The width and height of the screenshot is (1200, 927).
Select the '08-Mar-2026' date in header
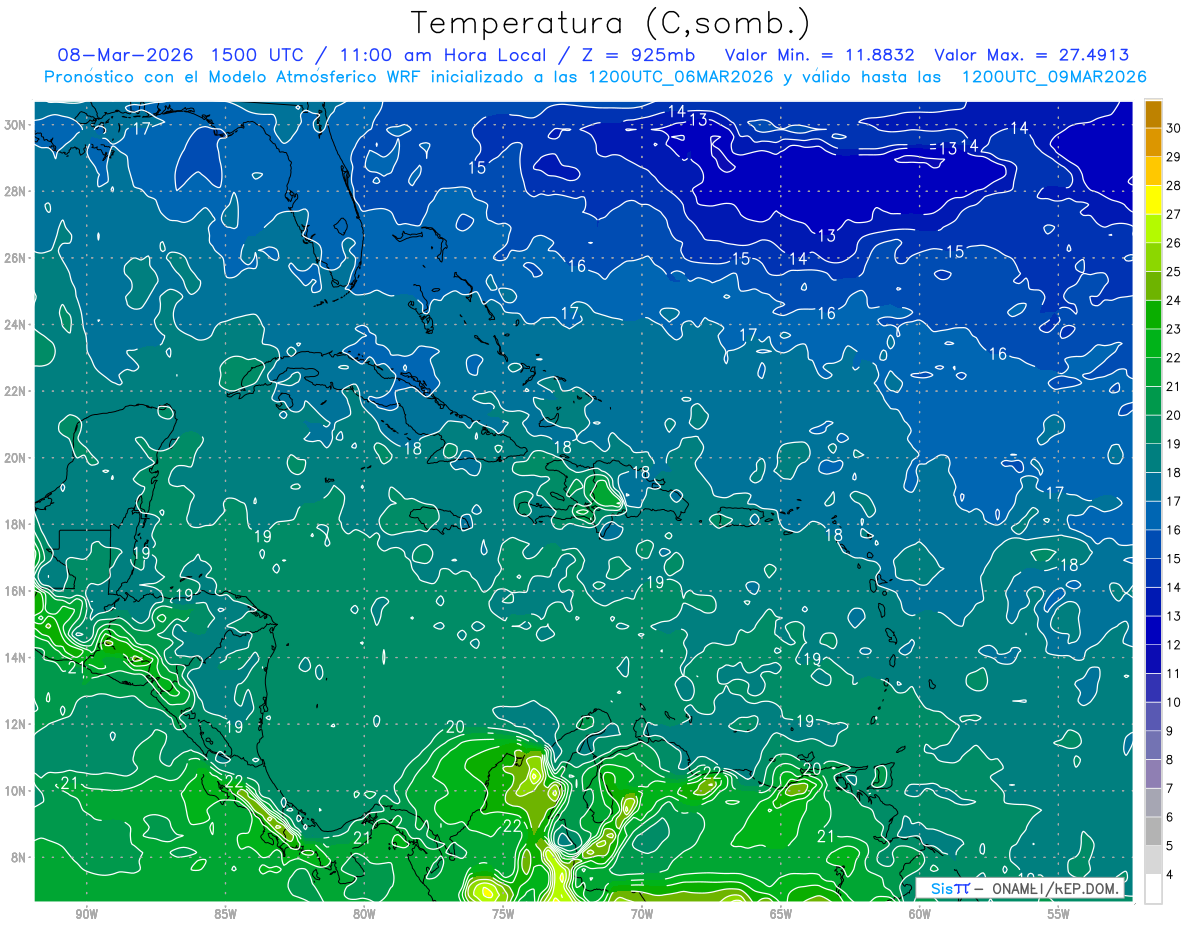[125, 55]
